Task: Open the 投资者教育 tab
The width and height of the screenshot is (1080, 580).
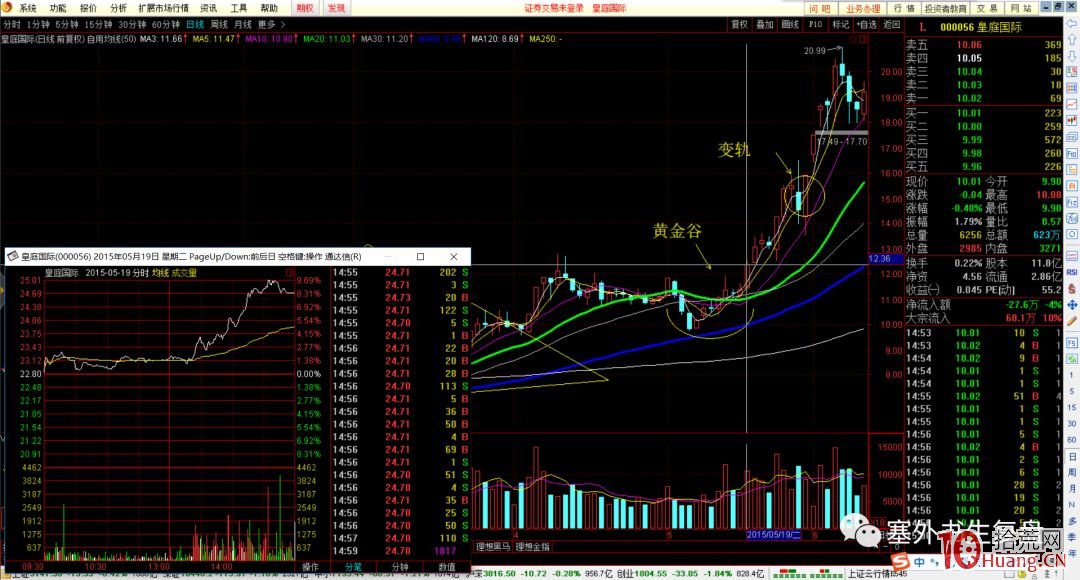Action: 945,8
